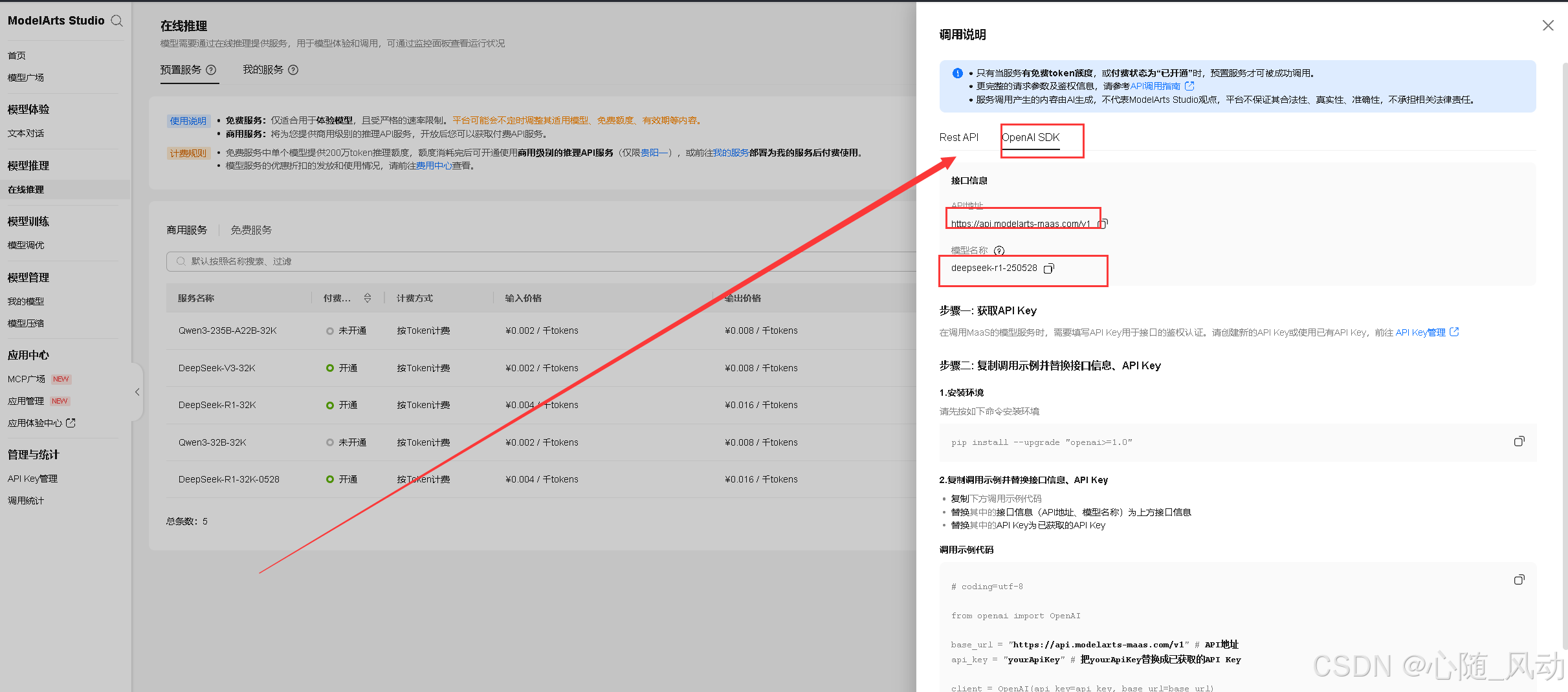Open 应用体验中心 in the sidebar

tap(35, 423)
